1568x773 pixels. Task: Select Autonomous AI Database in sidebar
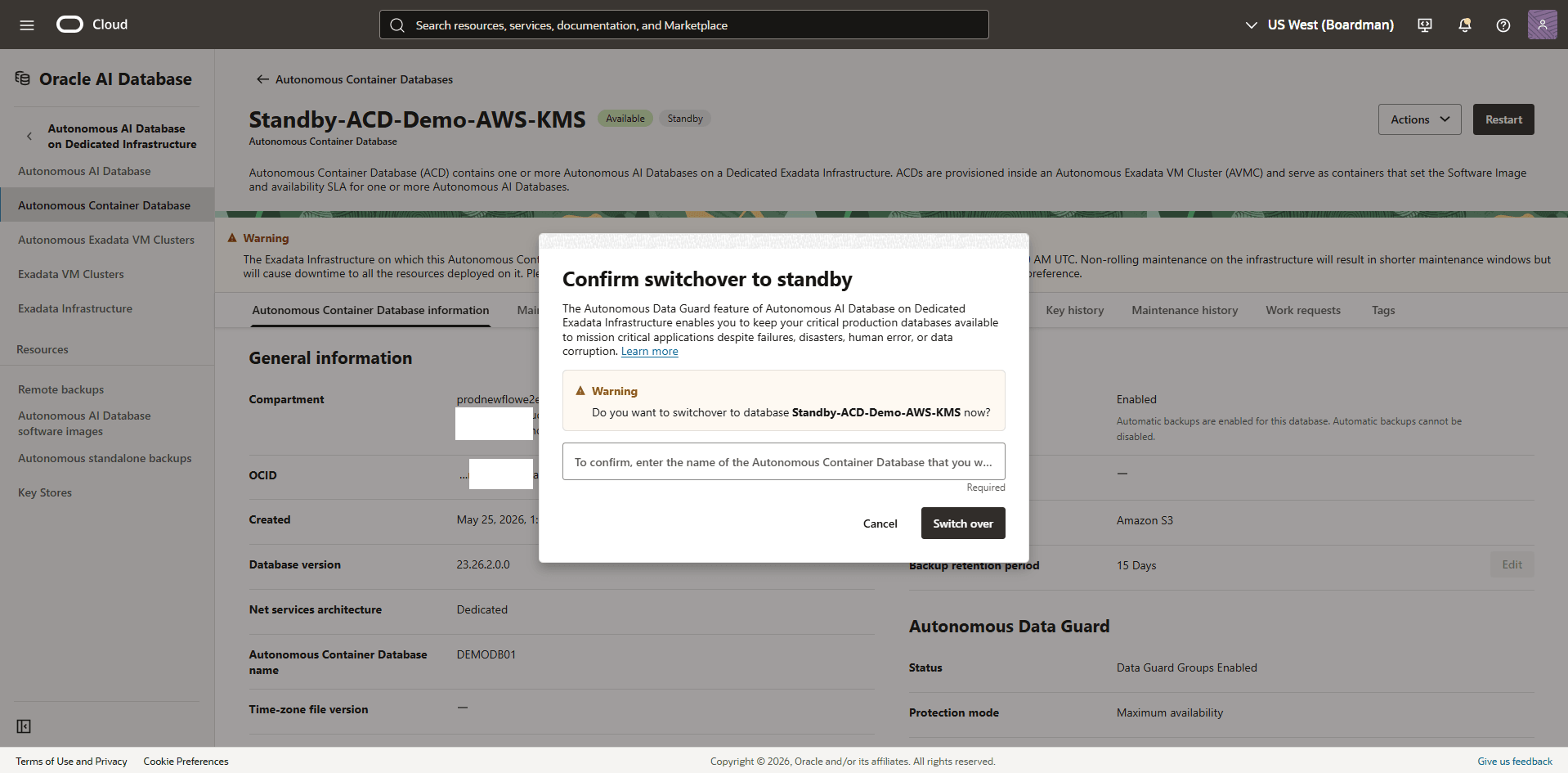click(84, 171)
